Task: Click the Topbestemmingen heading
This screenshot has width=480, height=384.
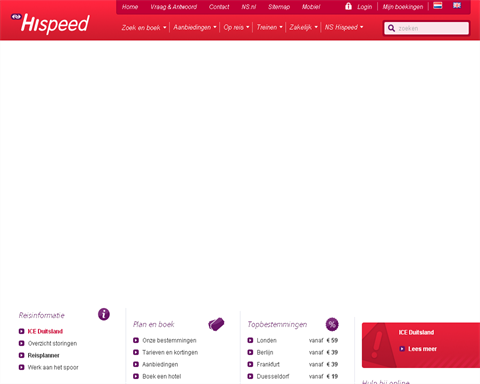Action: point(277,324)
